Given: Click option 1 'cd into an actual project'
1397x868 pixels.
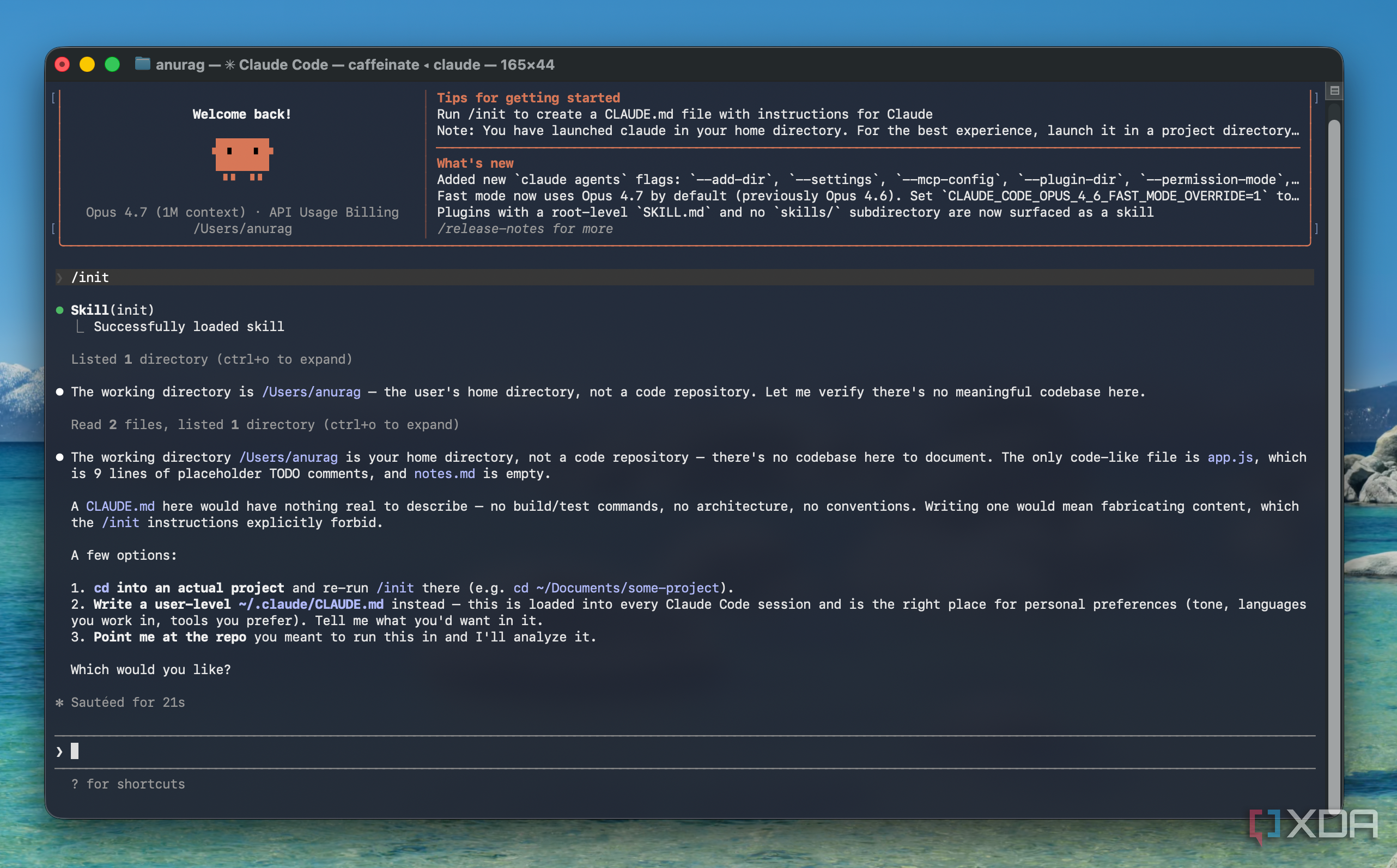Looking at the screenshot, I should [189, 588].
